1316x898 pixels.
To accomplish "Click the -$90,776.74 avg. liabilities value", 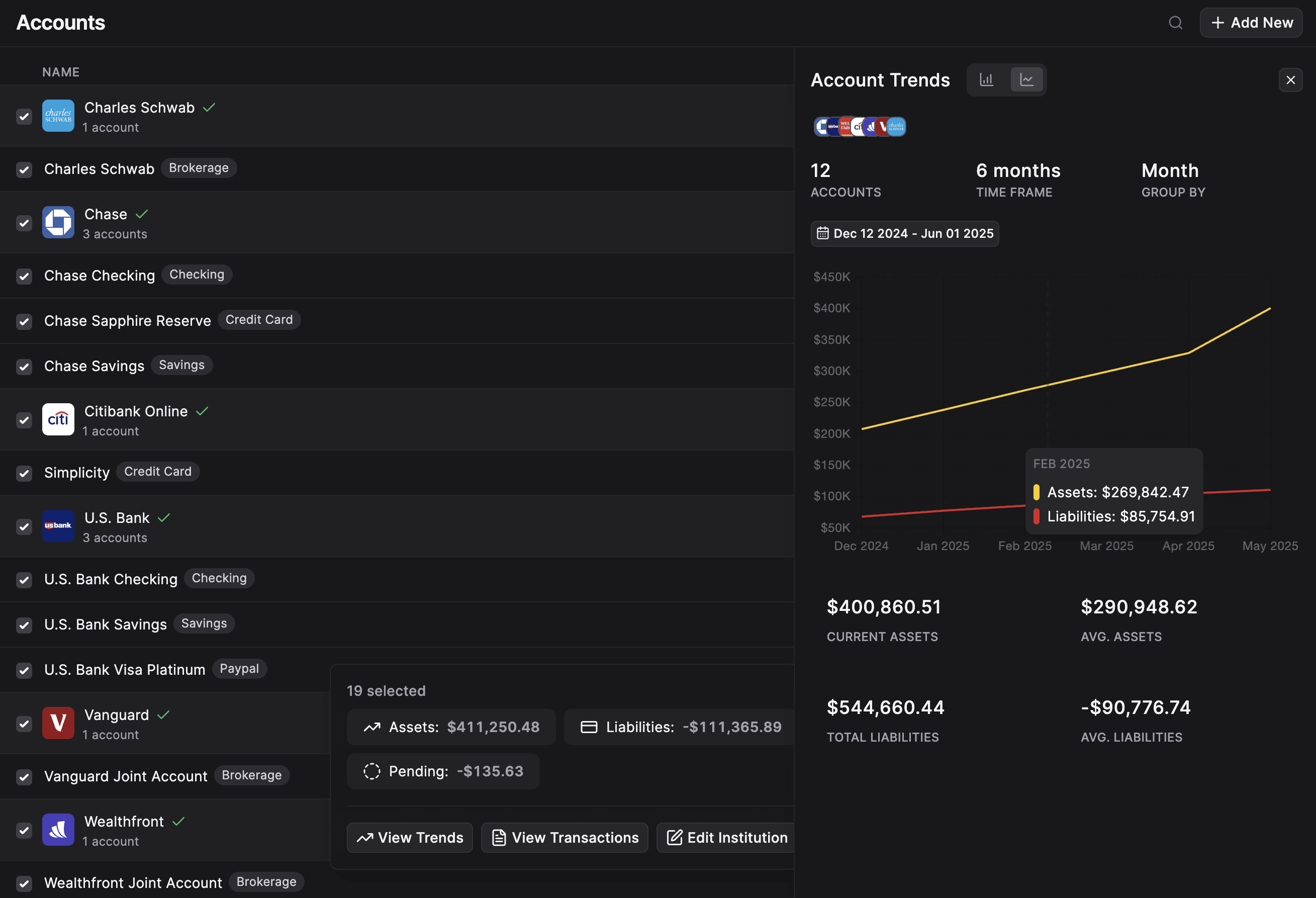I will point(1136,707).
